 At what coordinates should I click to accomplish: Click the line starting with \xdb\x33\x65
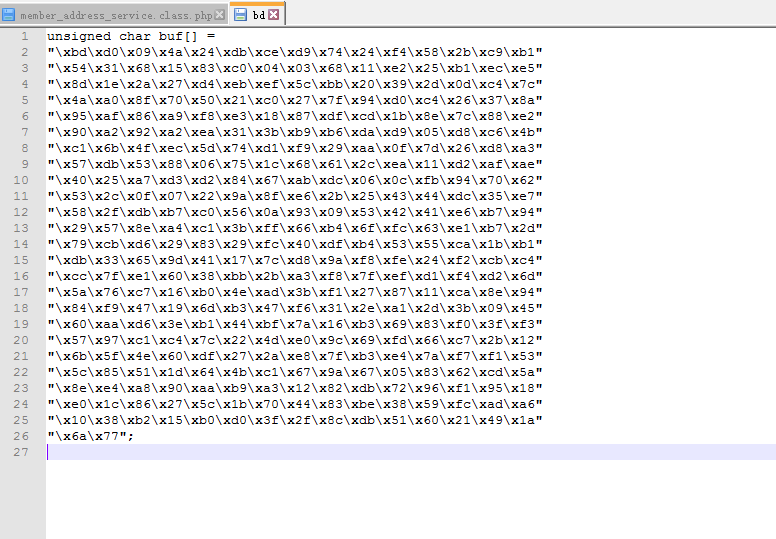(295, 260)
